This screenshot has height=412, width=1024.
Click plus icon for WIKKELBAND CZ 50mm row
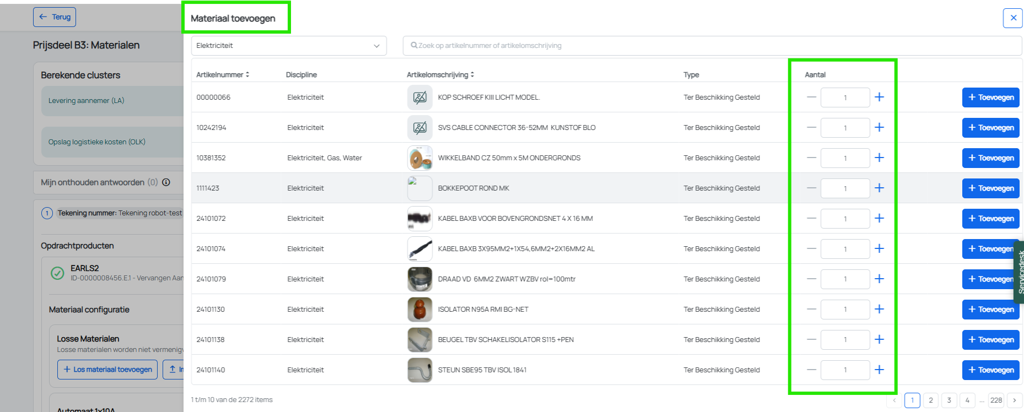pyautogui.click(x=879, y=158)
